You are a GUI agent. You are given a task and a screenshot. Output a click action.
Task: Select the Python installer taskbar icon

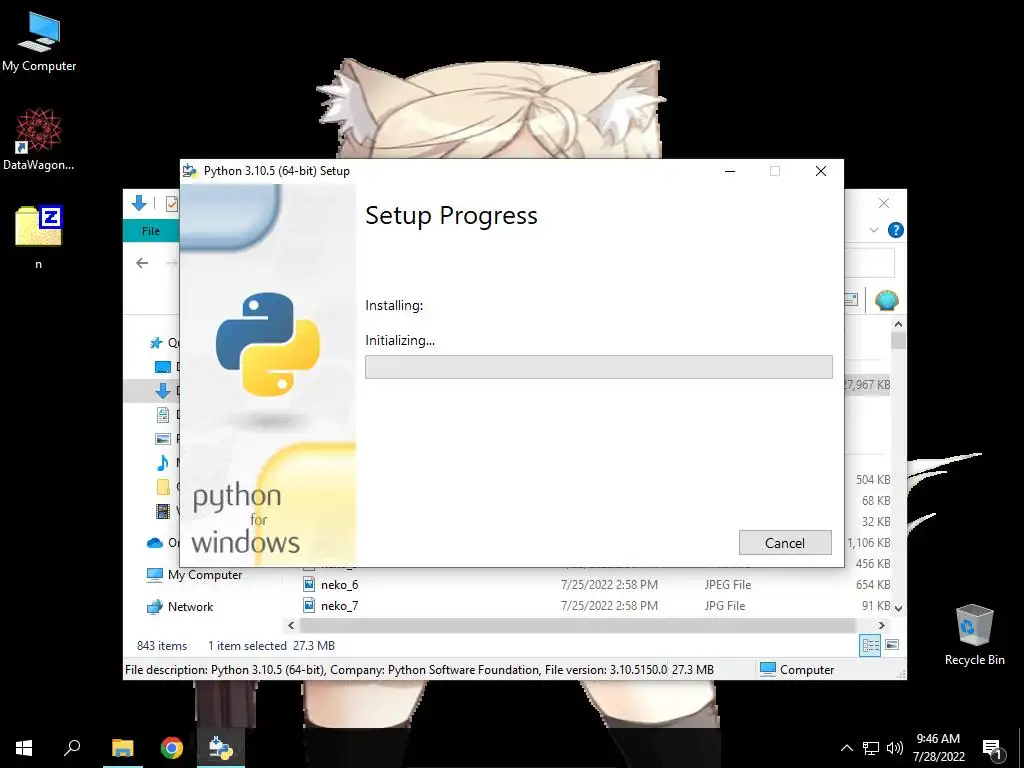pyautogui.click(x=221, y=748)
